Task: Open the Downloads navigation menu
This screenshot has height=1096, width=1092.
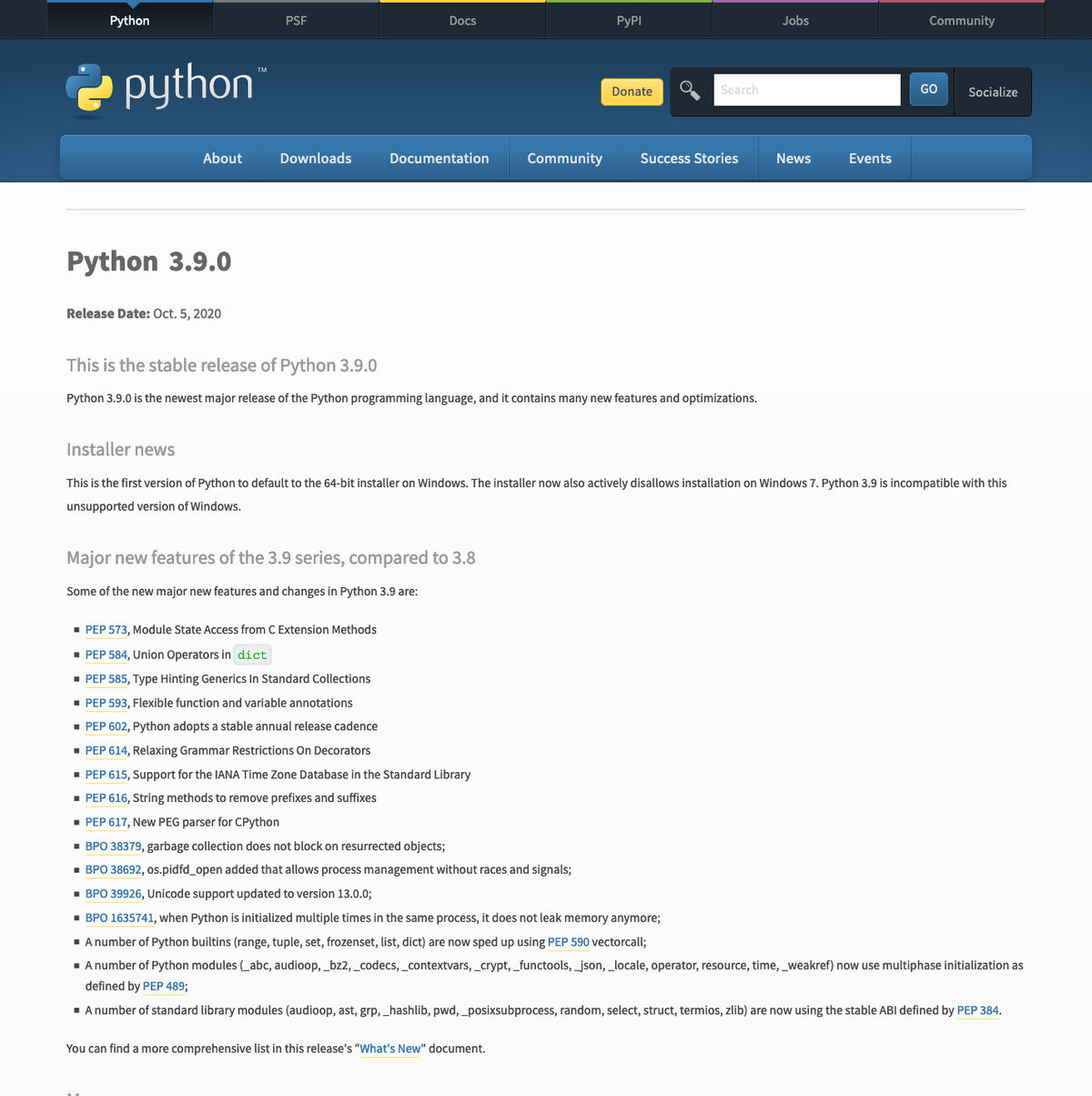Action: 316,157
